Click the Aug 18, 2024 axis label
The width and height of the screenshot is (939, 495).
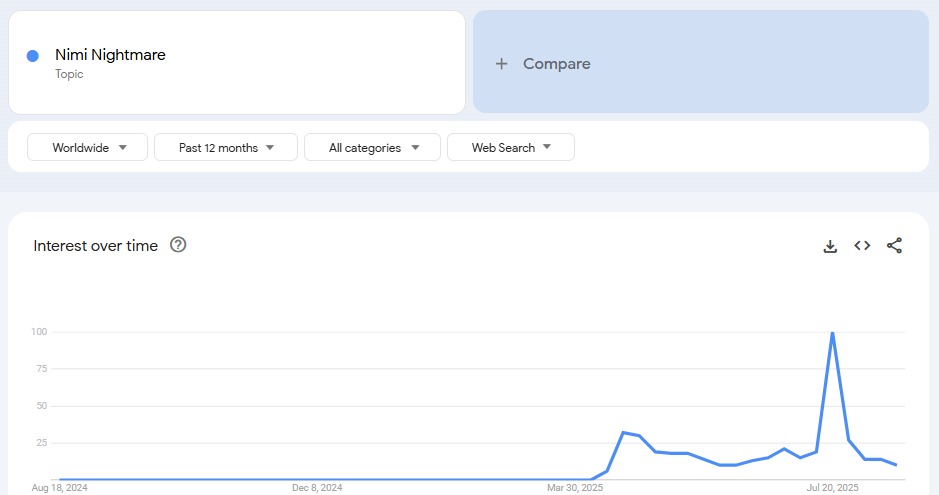(x=60, y=488)
